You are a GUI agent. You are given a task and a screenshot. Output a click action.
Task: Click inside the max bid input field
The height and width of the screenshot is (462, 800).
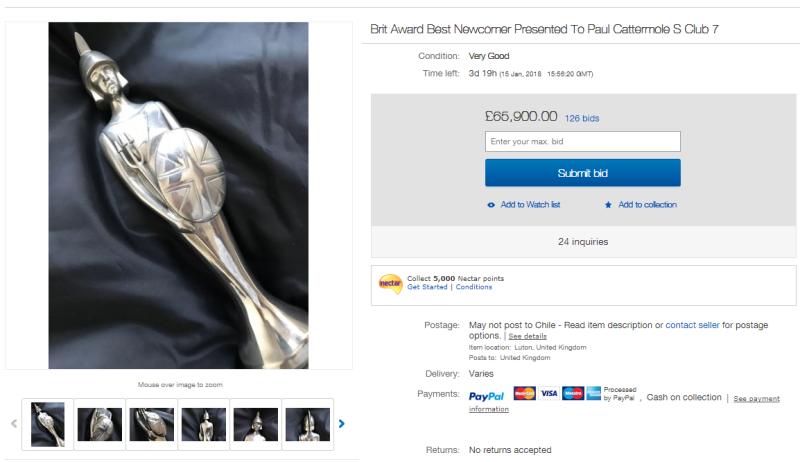[582, 142]
